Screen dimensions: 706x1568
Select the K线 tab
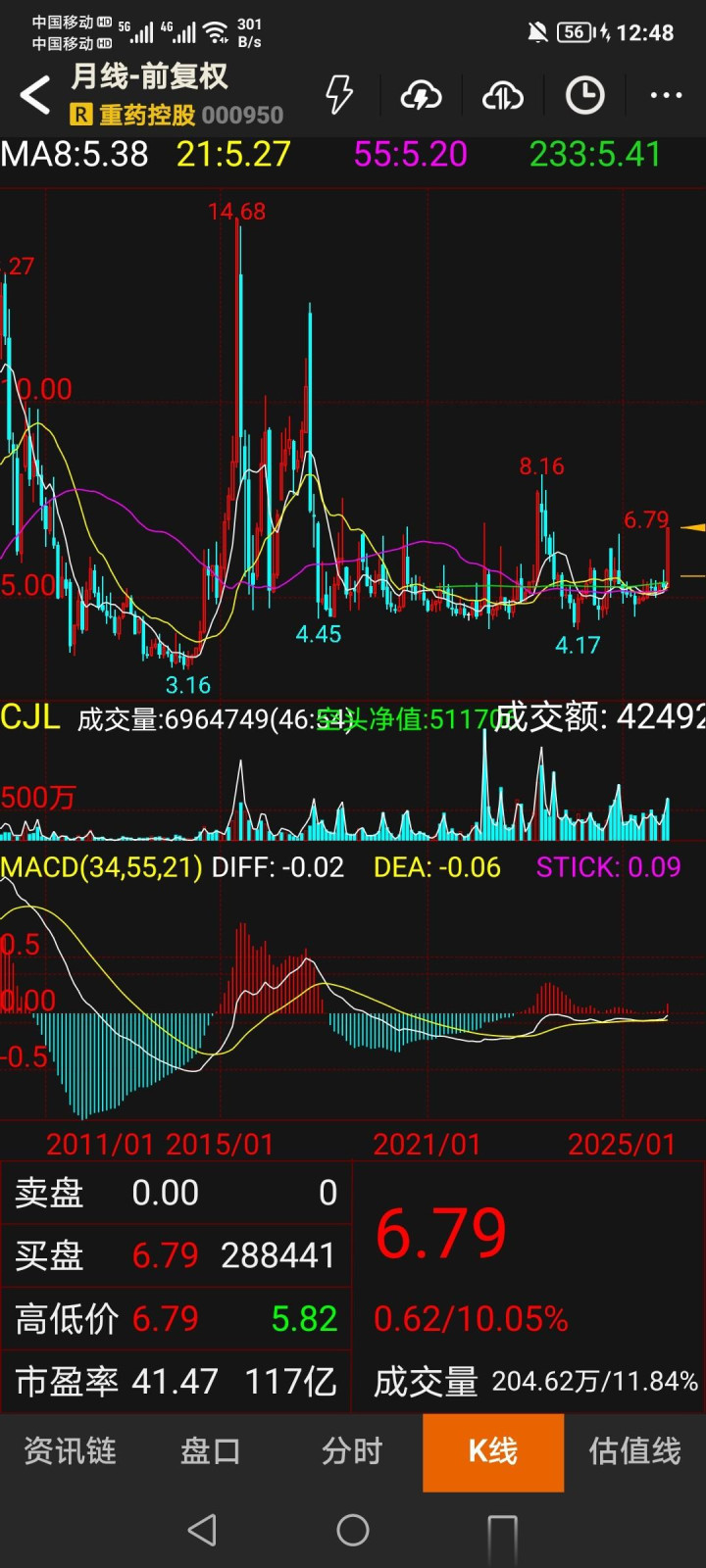point(493,1452)
